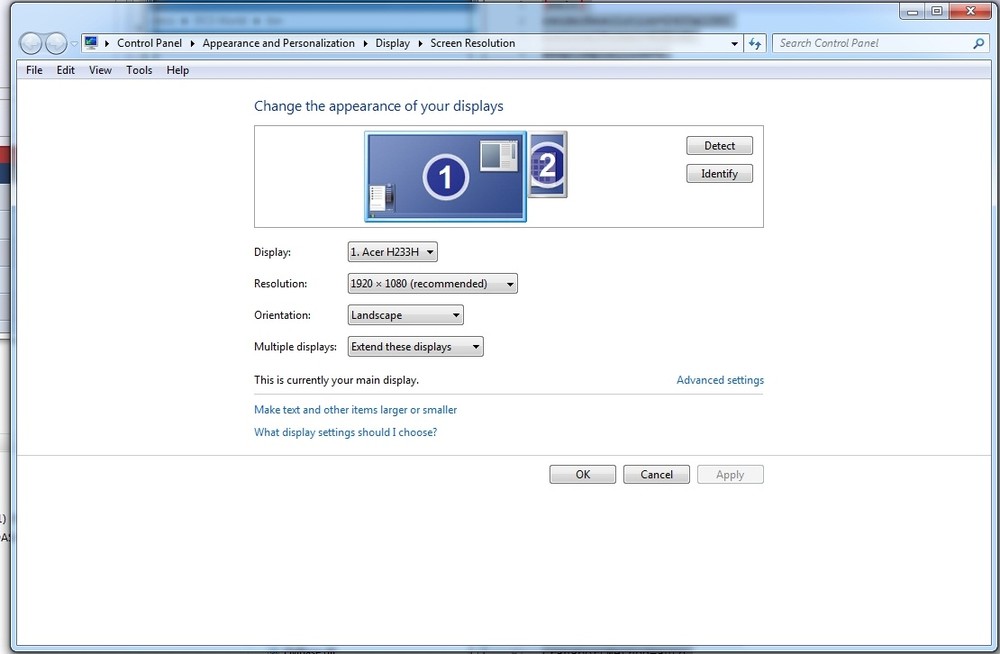
Task: Select monitor 1 in display preview
Action: point(445,176)
